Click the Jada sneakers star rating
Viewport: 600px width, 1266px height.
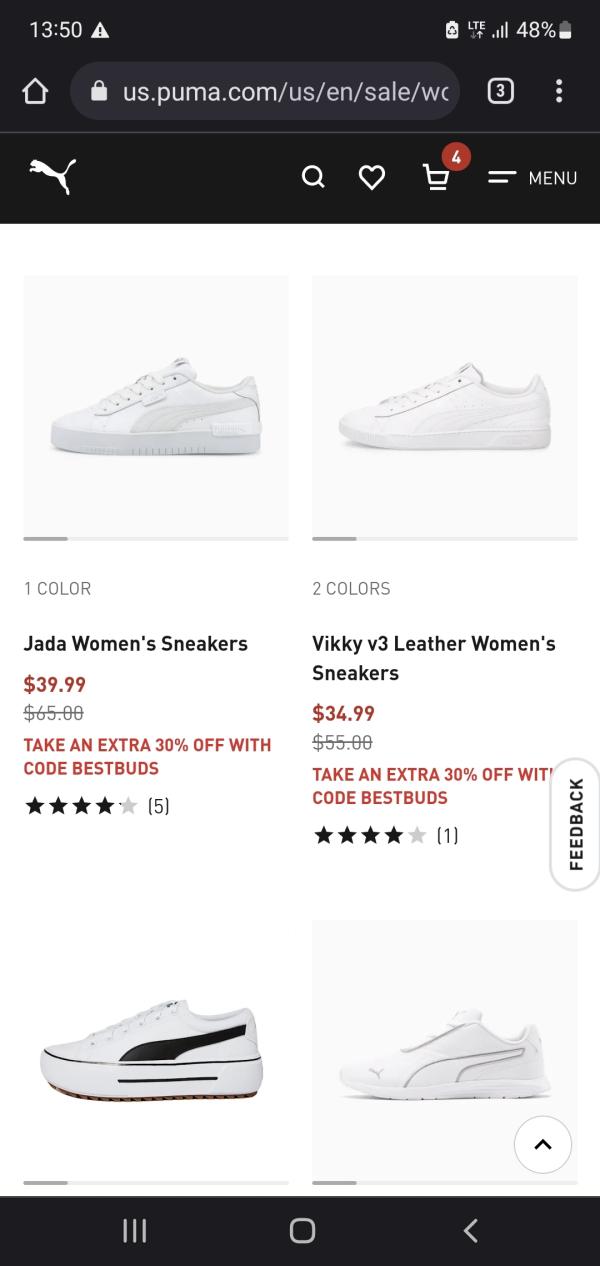point(96,806)
